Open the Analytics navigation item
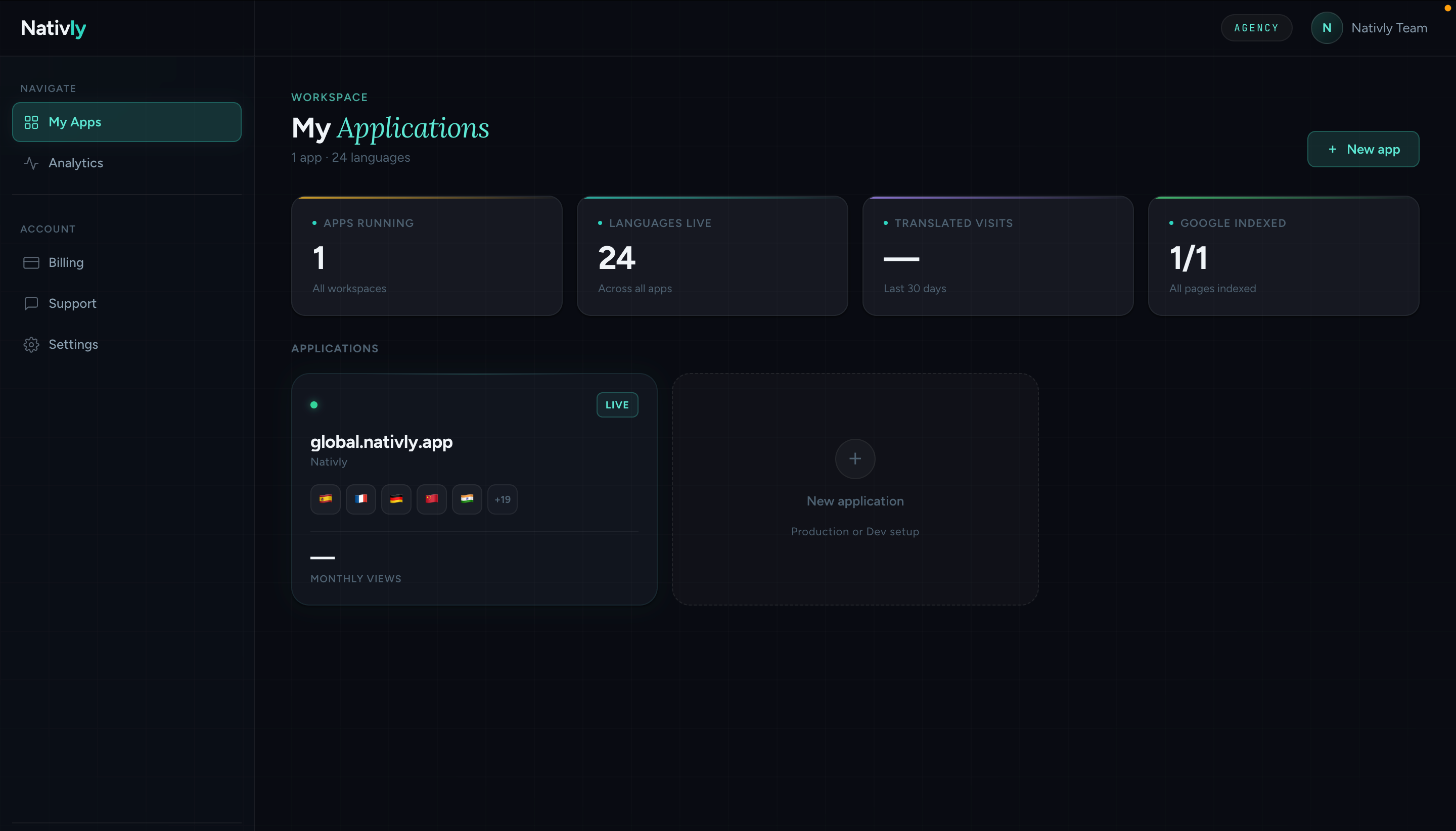Viewport: 1456px width, 831px height. [76, 163]
